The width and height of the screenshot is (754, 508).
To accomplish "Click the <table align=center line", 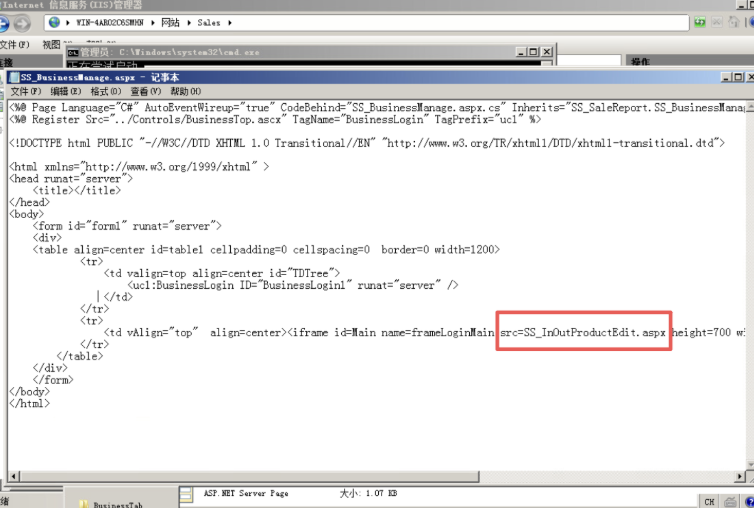I will [266, 250].
